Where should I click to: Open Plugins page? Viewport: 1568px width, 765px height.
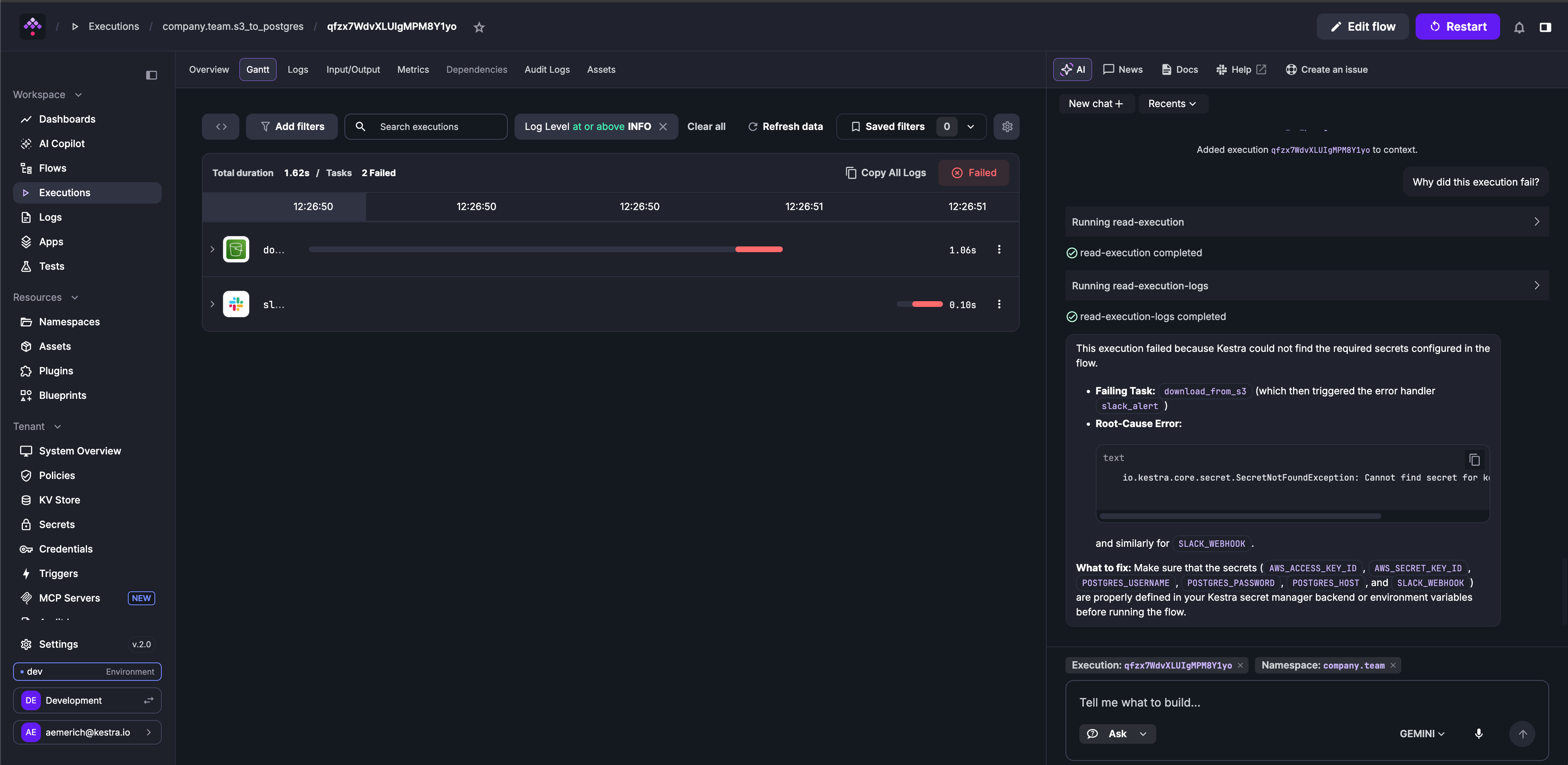pyautogui.click(x=87, y=370)
